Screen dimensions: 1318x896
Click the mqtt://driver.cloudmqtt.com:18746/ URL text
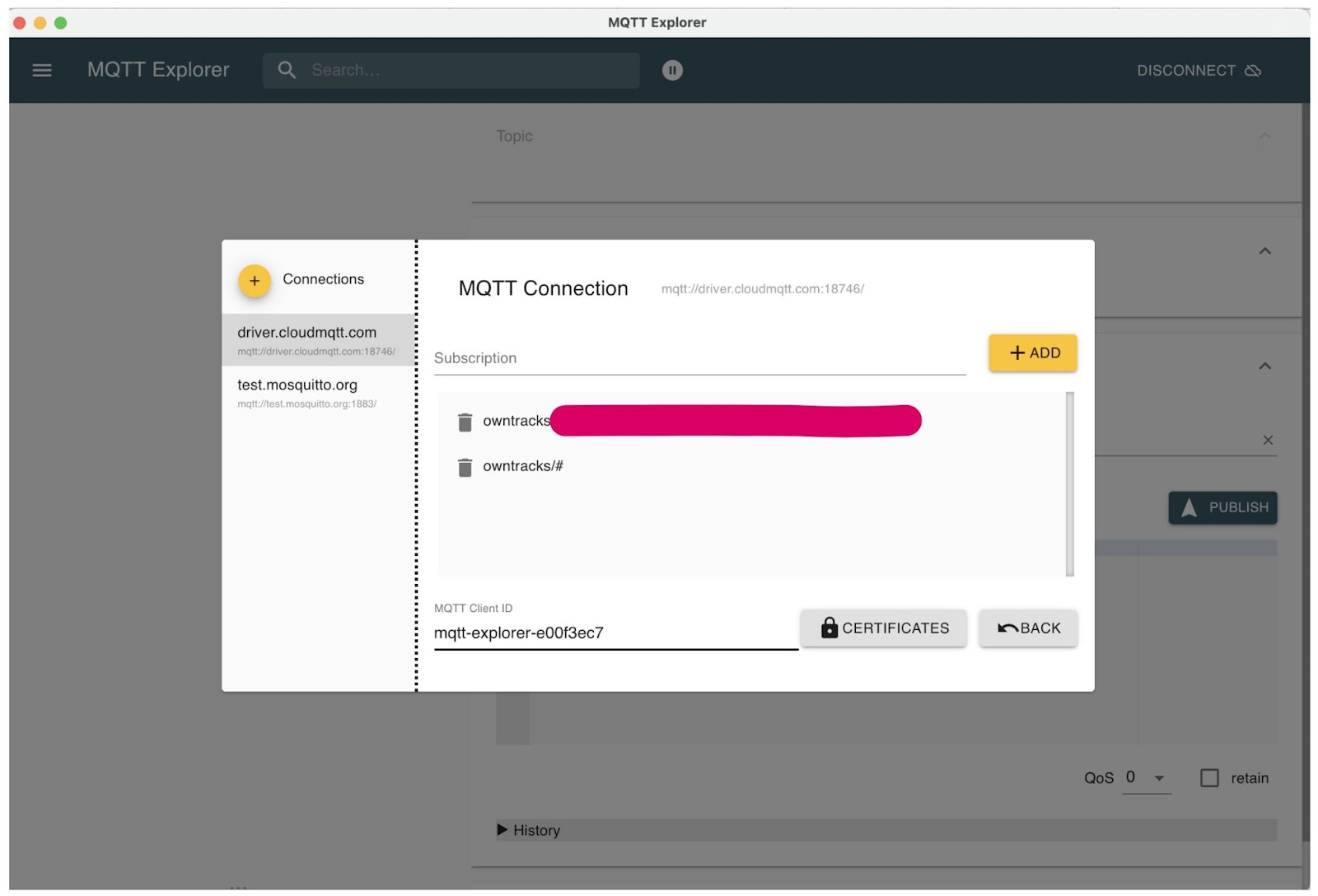click(762, 288)
